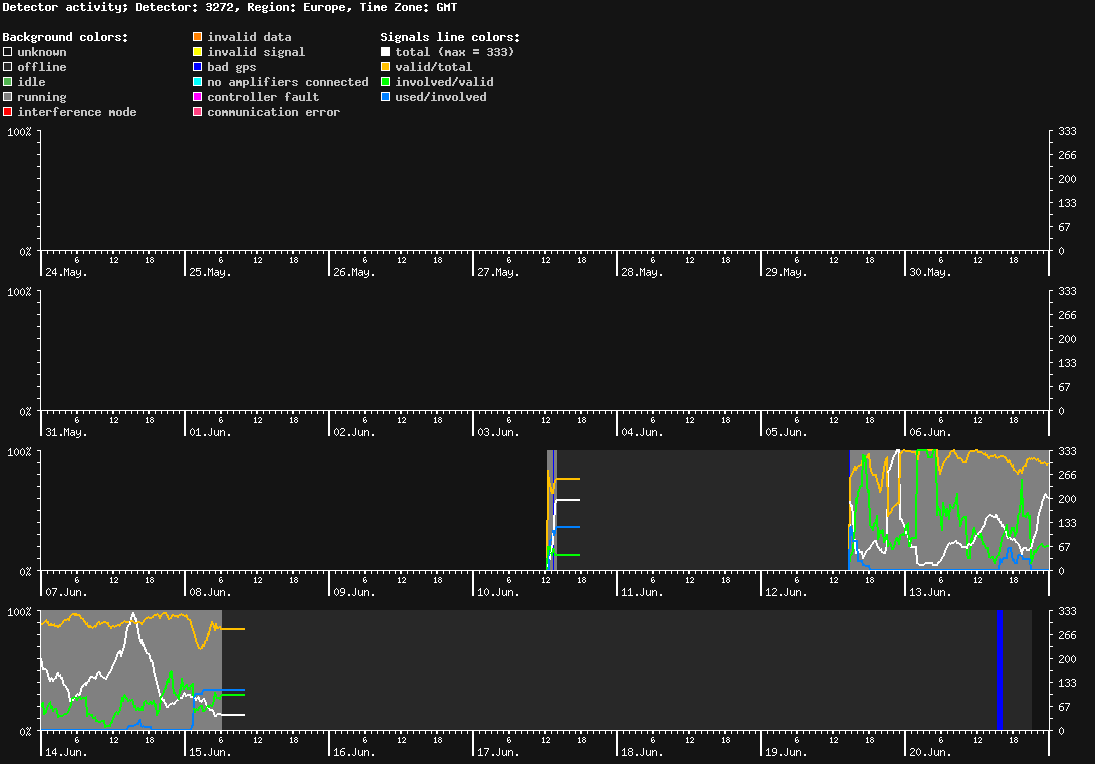Image resolution: width=1095 pixels, height=764 pixels.
Task: Click the cyan 'no amplifiers connected' swatch
Action: pos(198,82)
